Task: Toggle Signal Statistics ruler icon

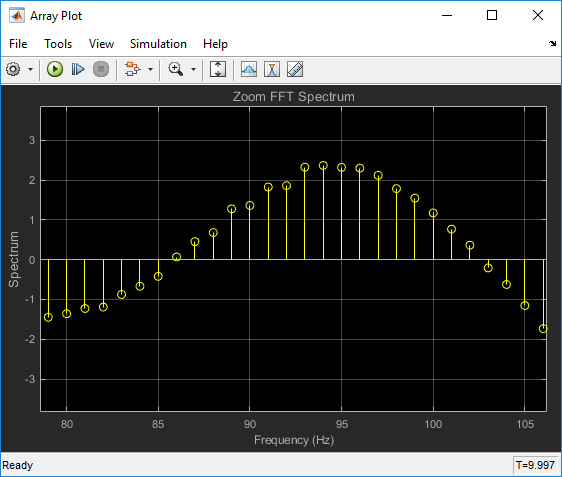Action: click(x=295, y=69)
